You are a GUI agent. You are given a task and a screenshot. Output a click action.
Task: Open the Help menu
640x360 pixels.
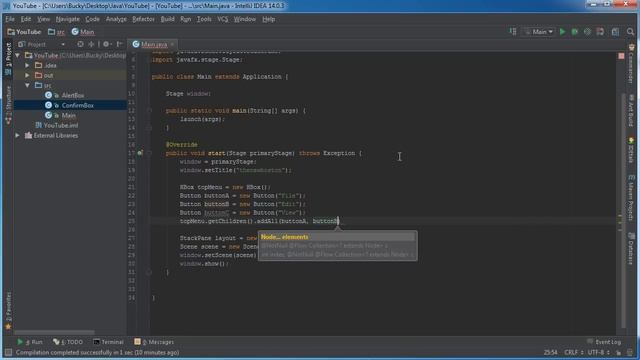click(x=268, y=19)
